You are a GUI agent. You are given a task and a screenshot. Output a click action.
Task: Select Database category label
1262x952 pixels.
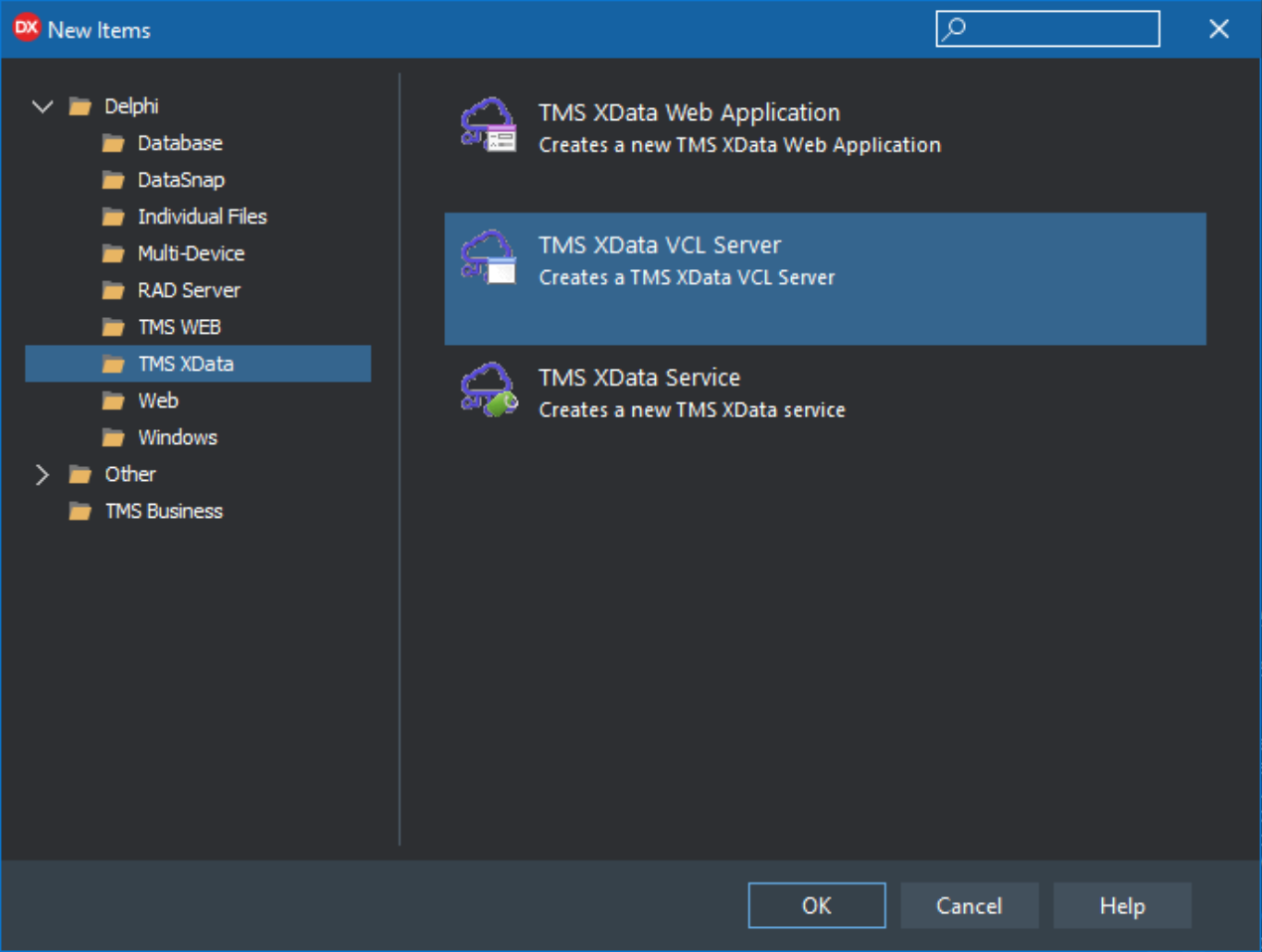coord(180,143)
